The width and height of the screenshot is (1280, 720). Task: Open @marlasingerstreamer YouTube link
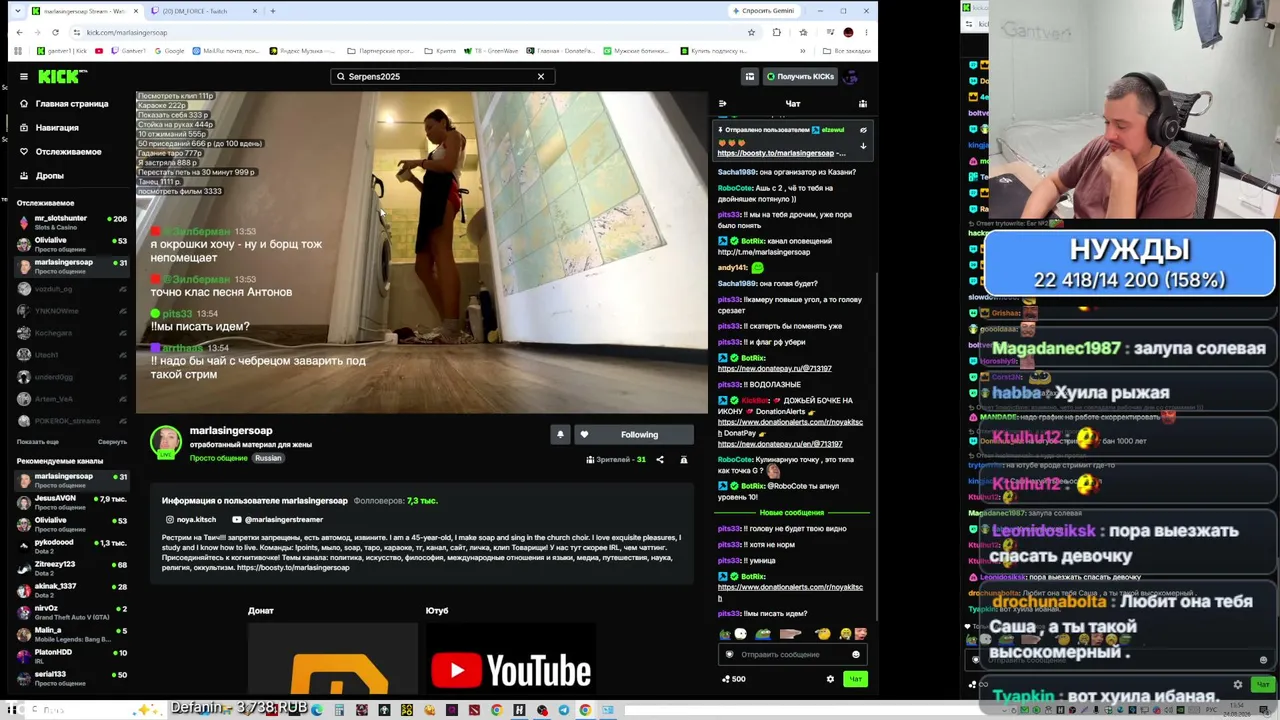click(277, 520)
